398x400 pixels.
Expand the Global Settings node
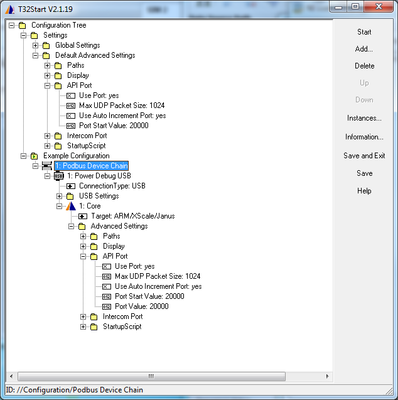(35, 45)
